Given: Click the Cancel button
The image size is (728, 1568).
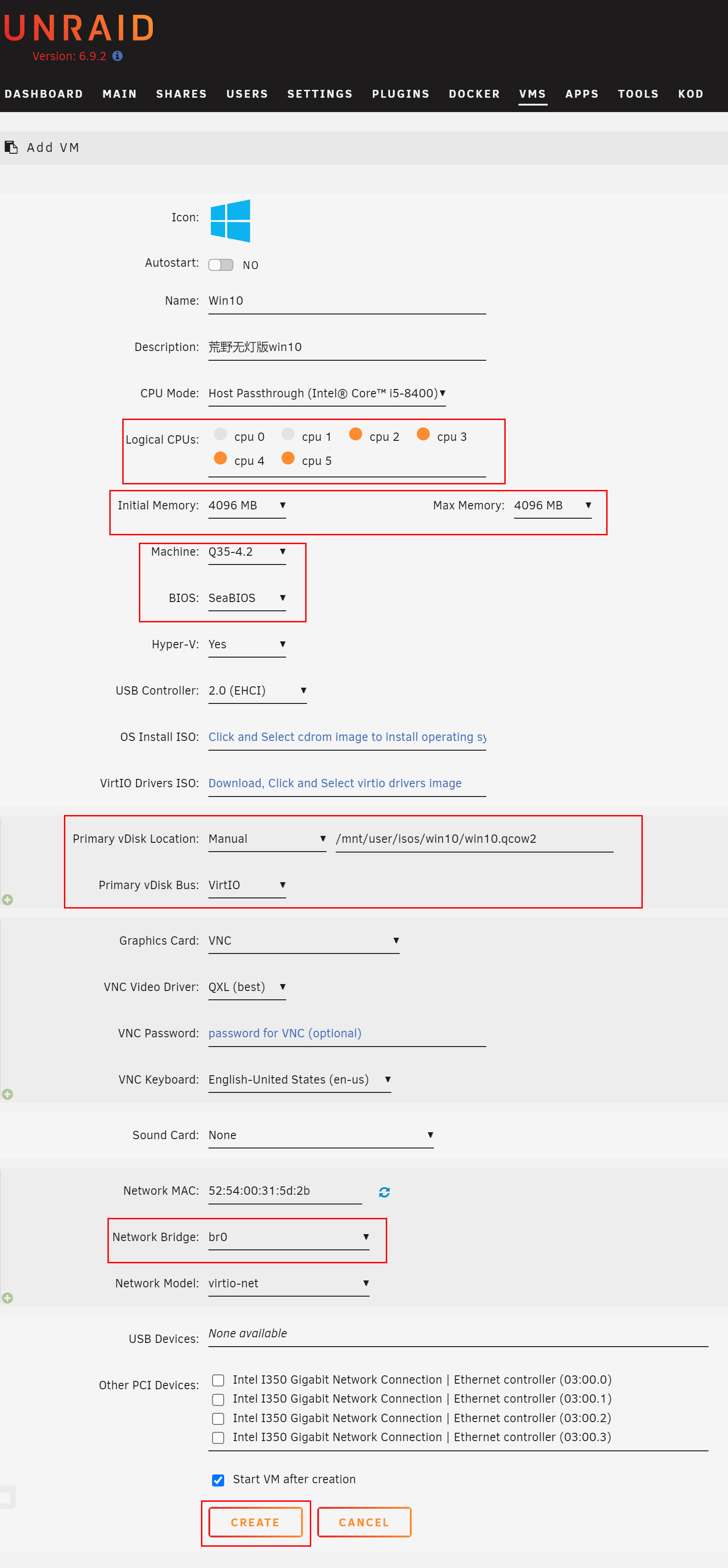Looking at the screenshot, I should click(x=364, y=1522).
